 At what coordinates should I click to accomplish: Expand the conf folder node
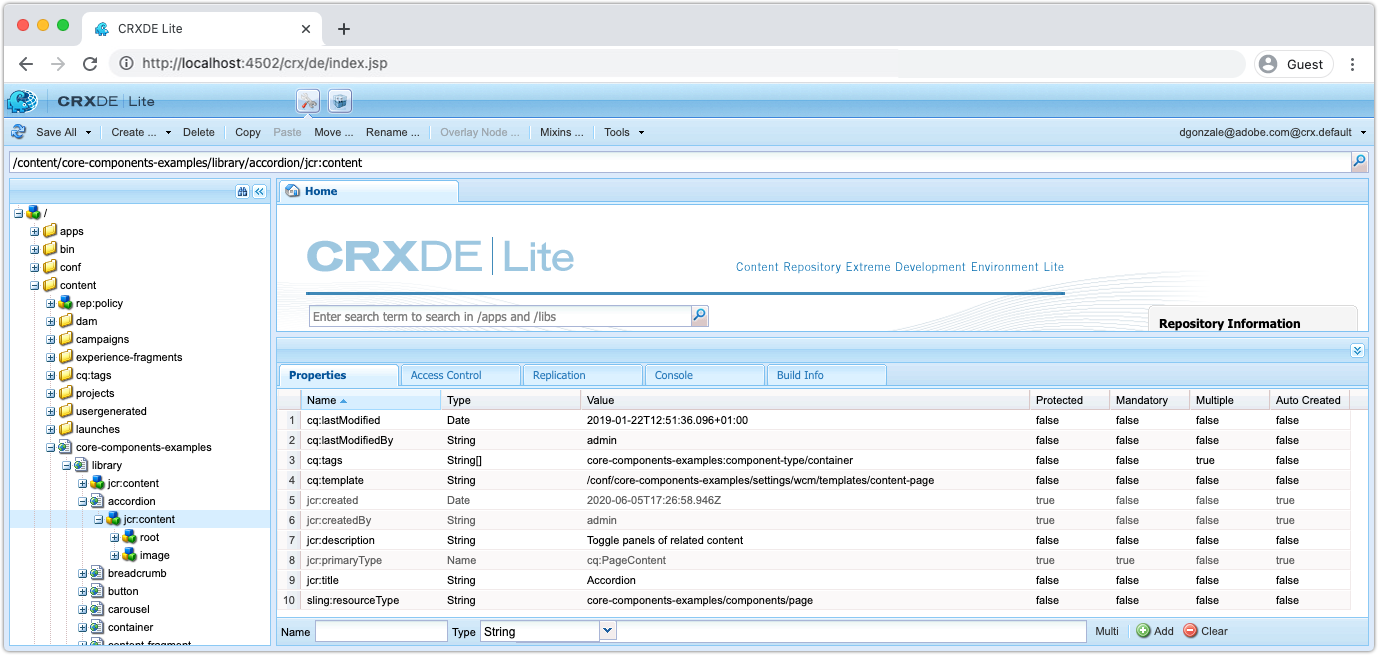(x=35, y=267)
